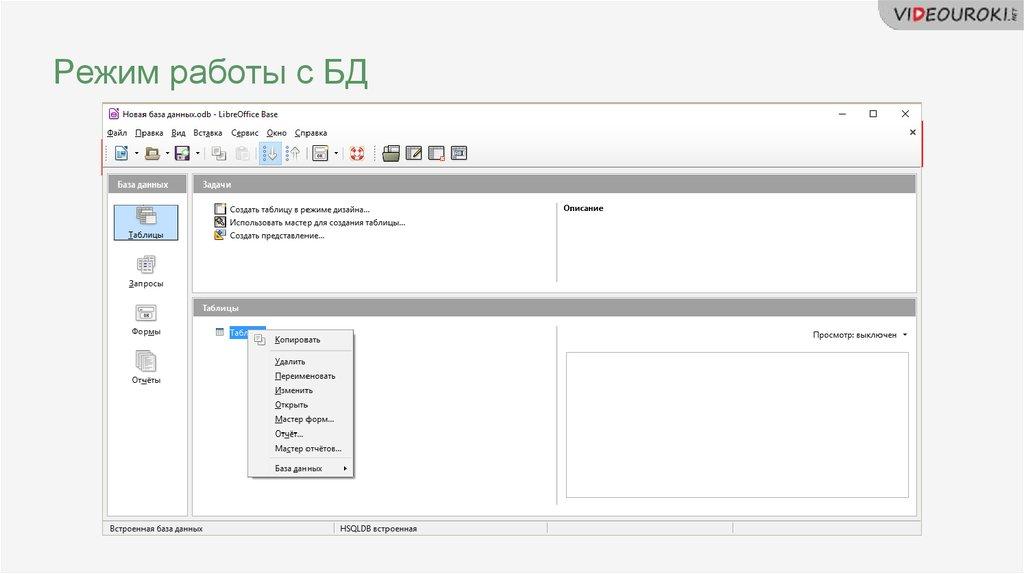Expand the Просмотр: выключен preview dropdown
The height and width of the screenshot is (574, 1024).
pos(860,335)
